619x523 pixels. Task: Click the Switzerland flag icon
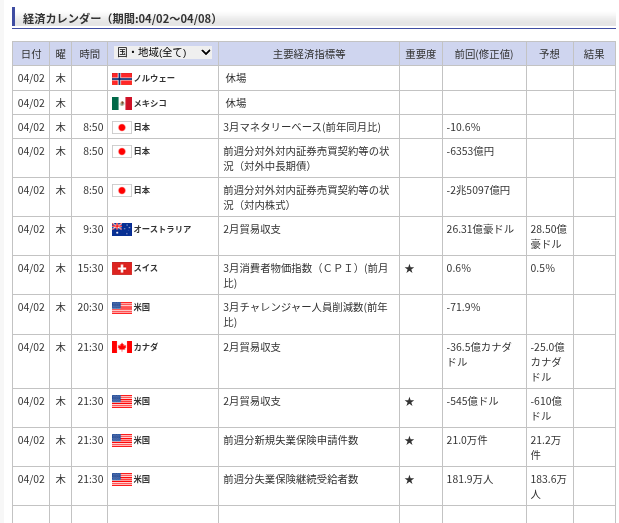(x=121, y=268)
